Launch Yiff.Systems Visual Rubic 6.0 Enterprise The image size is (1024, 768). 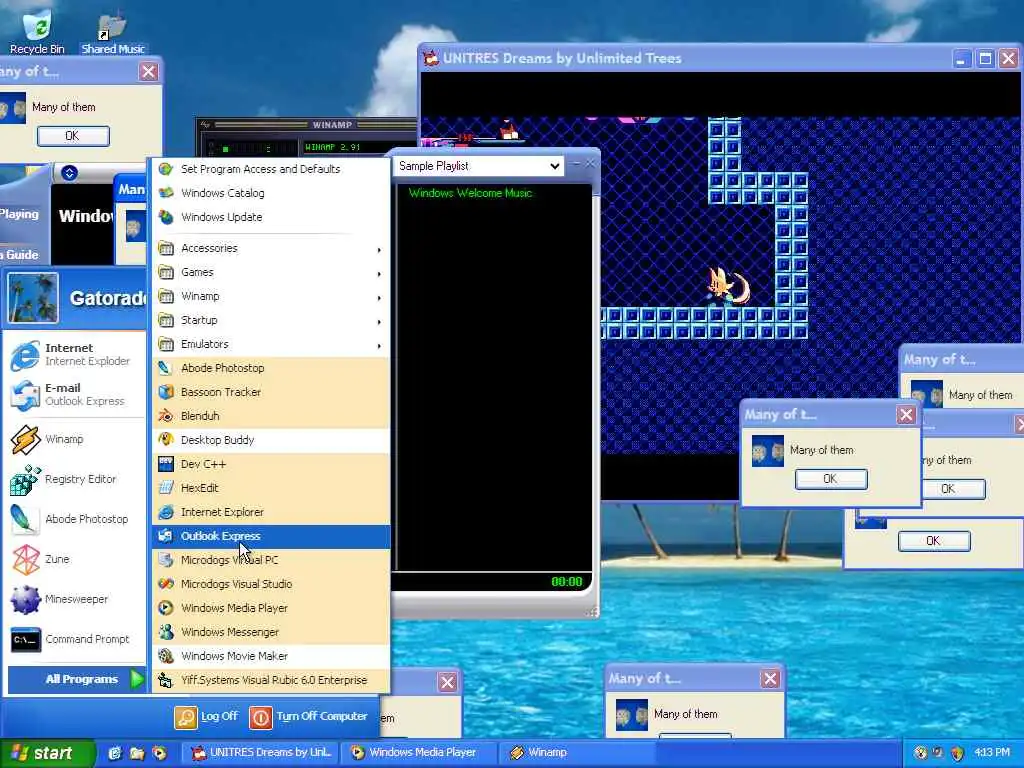coord(271,680)
